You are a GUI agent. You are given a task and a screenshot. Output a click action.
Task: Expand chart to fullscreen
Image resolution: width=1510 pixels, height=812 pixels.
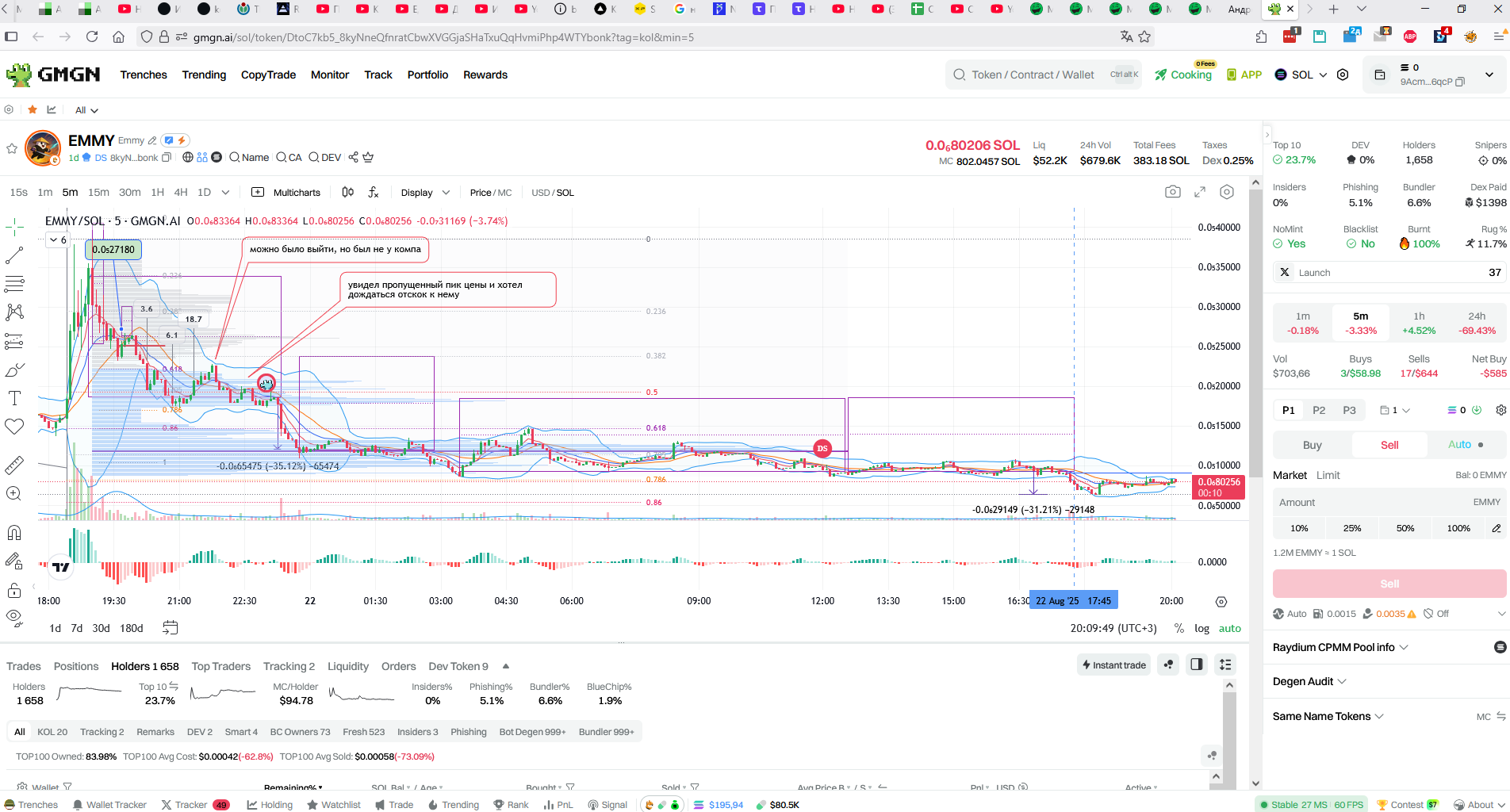[x=1200, y=192]
